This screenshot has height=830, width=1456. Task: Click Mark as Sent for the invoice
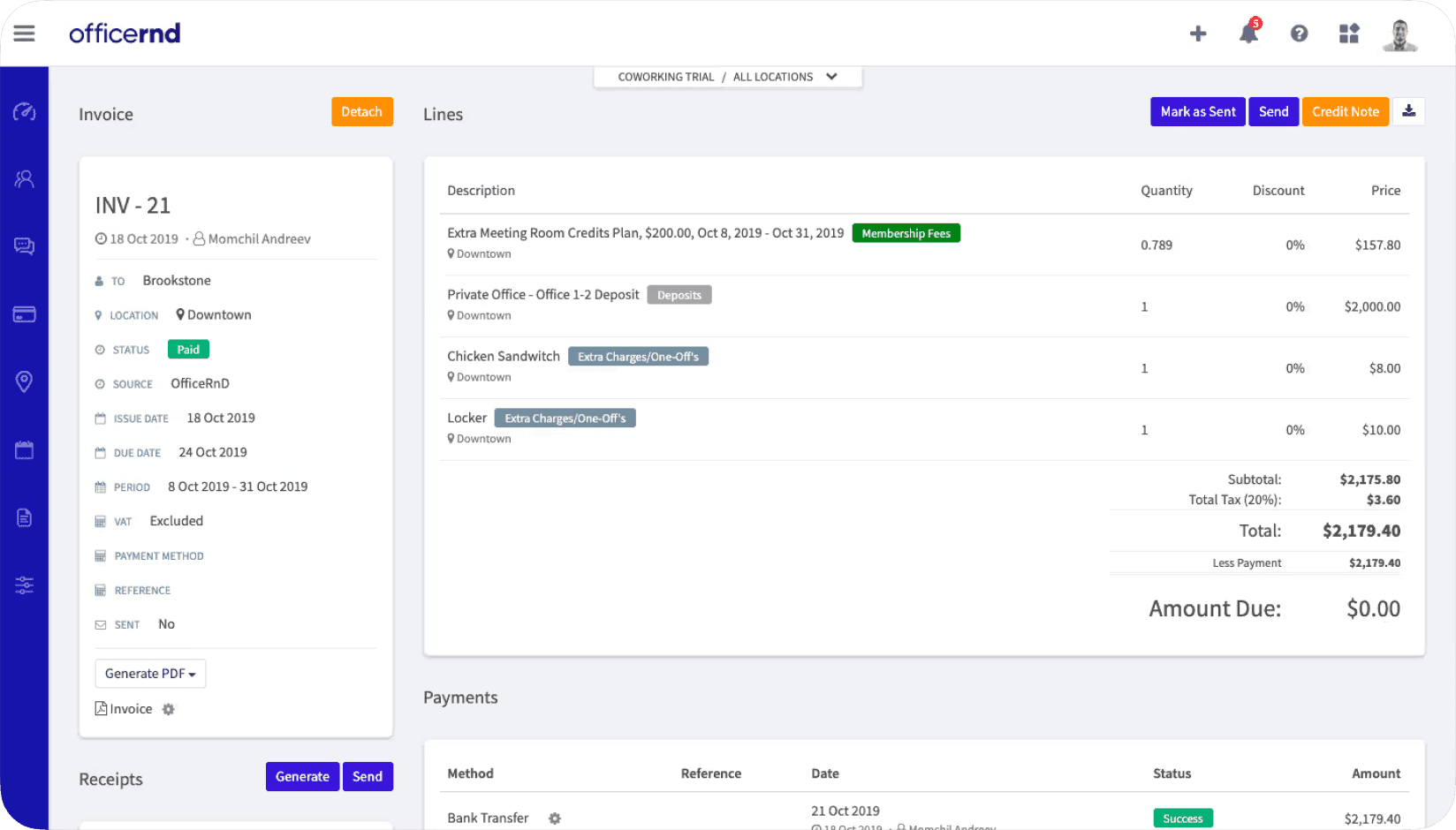pos(1197,111)
